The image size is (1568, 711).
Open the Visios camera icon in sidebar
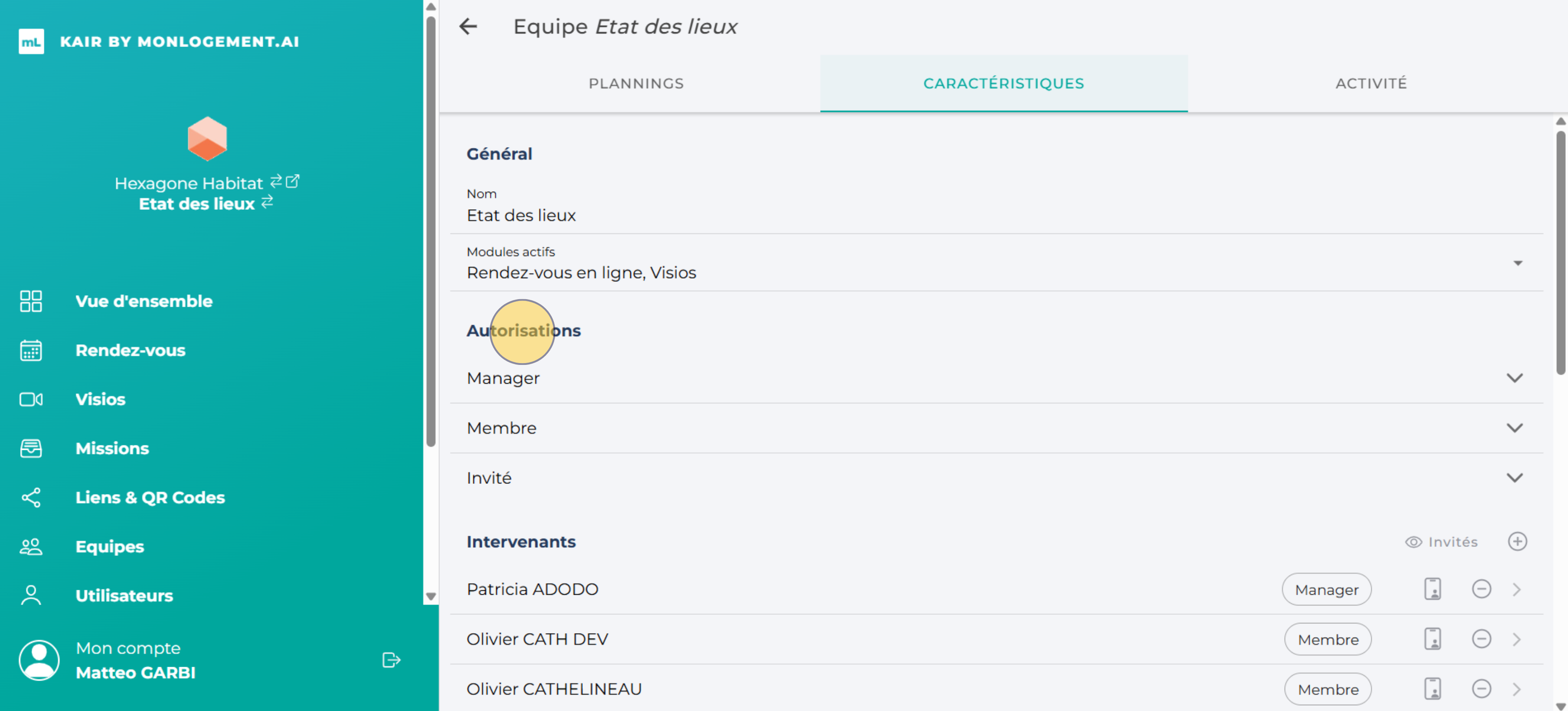coord(31,399)
